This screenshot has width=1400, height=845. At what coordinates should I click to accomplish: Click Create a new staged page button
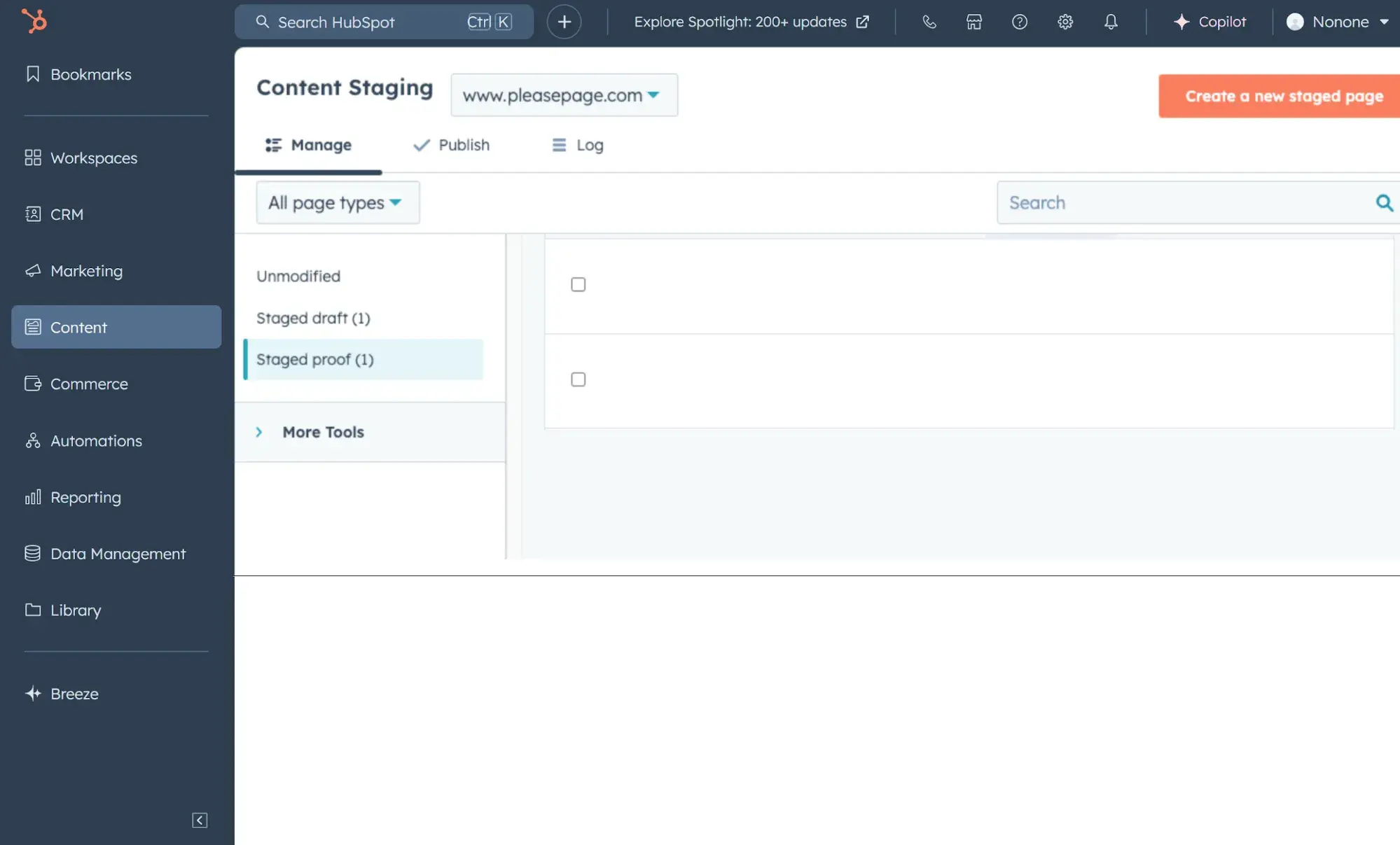(1282, 95)
